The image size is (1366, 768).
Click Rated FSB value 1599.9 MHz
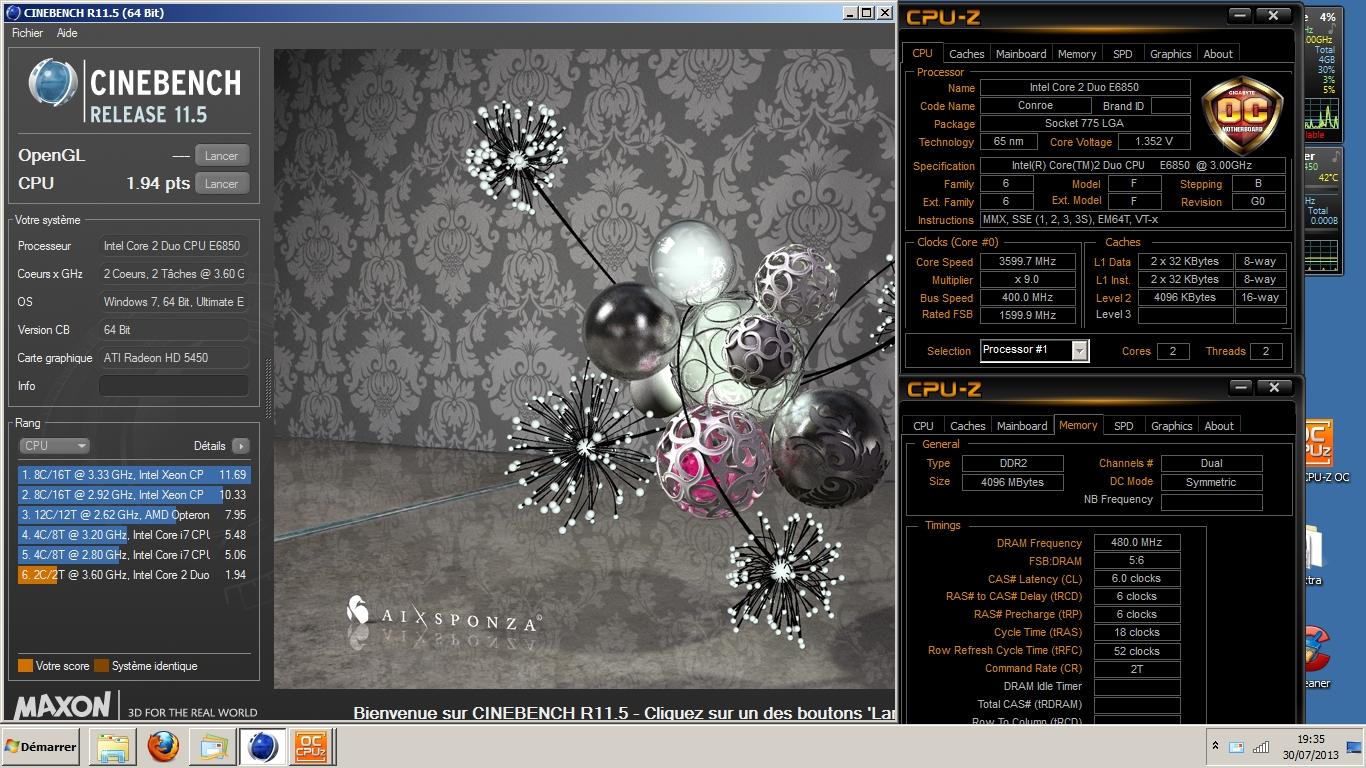[1027, 315]
